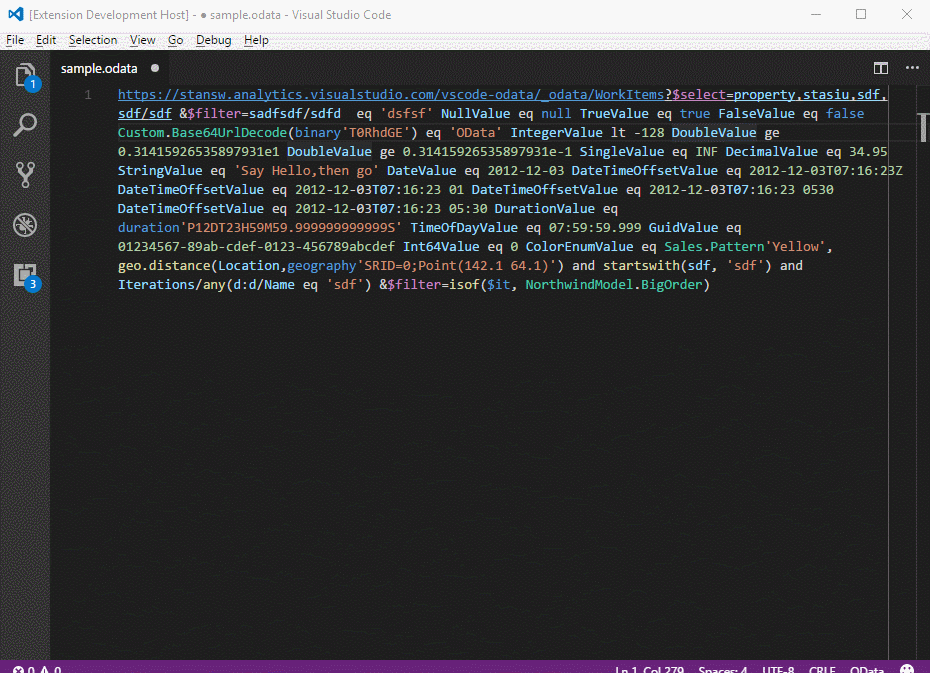This screenshot has width=930, height=673.
Task: Click the unsaved changes dot on sample.odata tab
Action: (155, 68)
